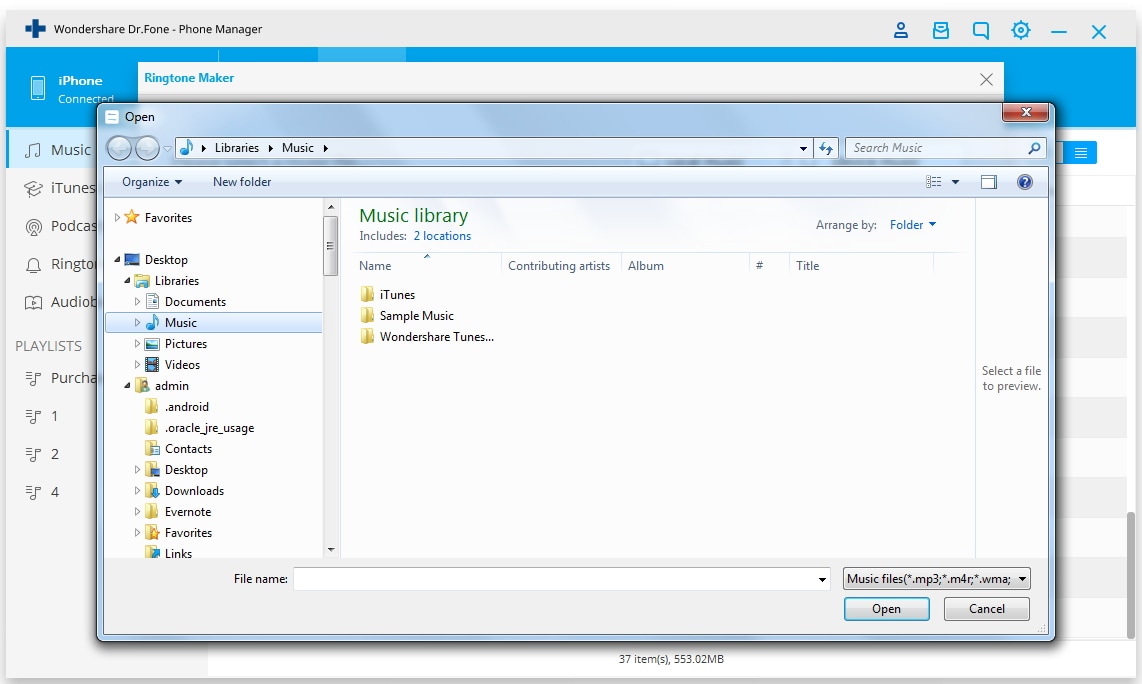Collapse the Desktop root node

pos(117,259)
